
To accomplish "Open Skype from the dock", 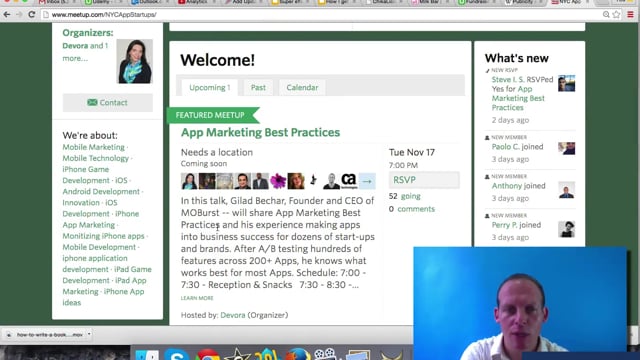I will (177, 354).
